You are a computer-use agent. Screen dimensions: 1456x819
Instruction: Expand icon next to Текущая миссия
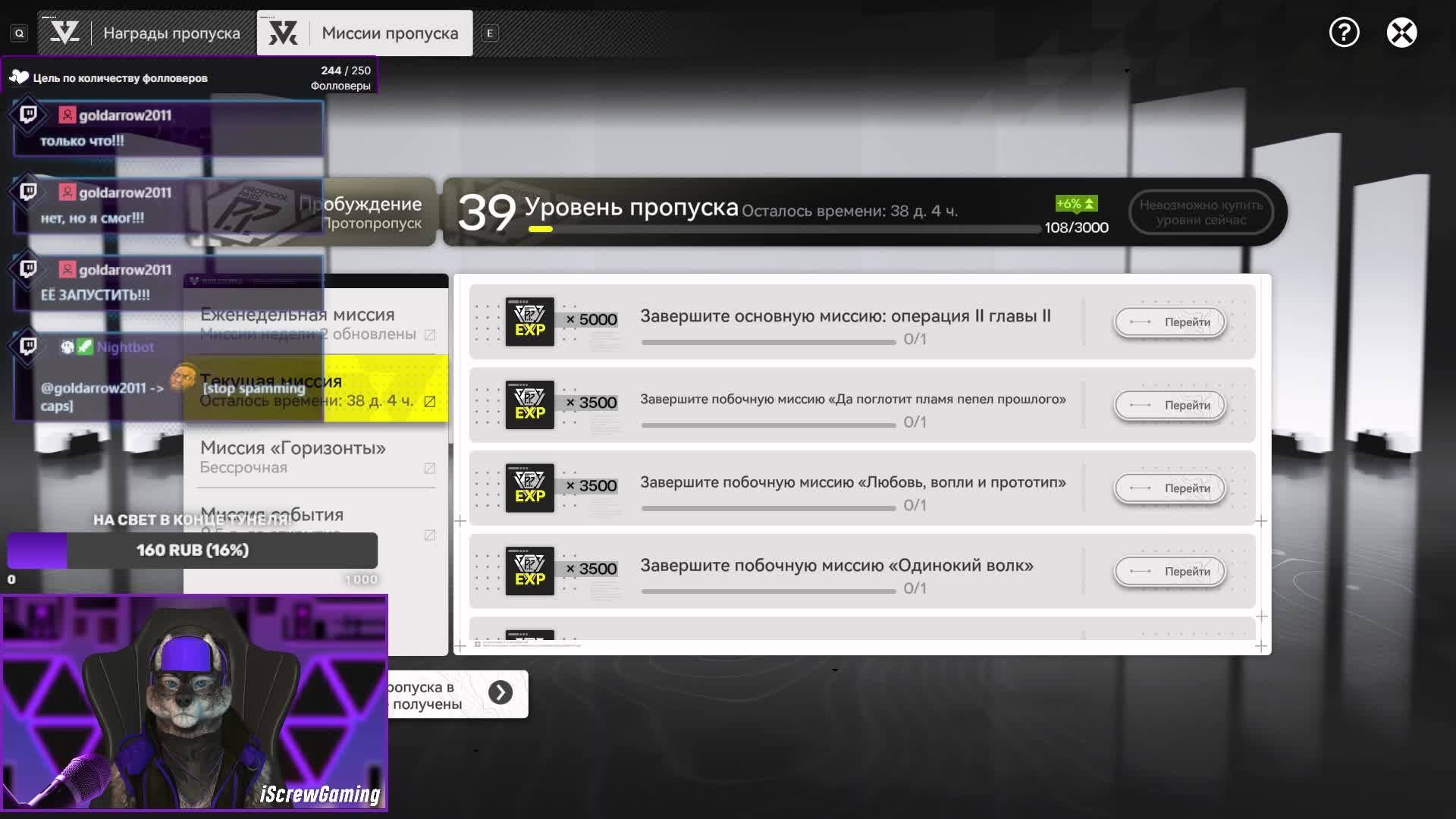click(x=430, y=401)
